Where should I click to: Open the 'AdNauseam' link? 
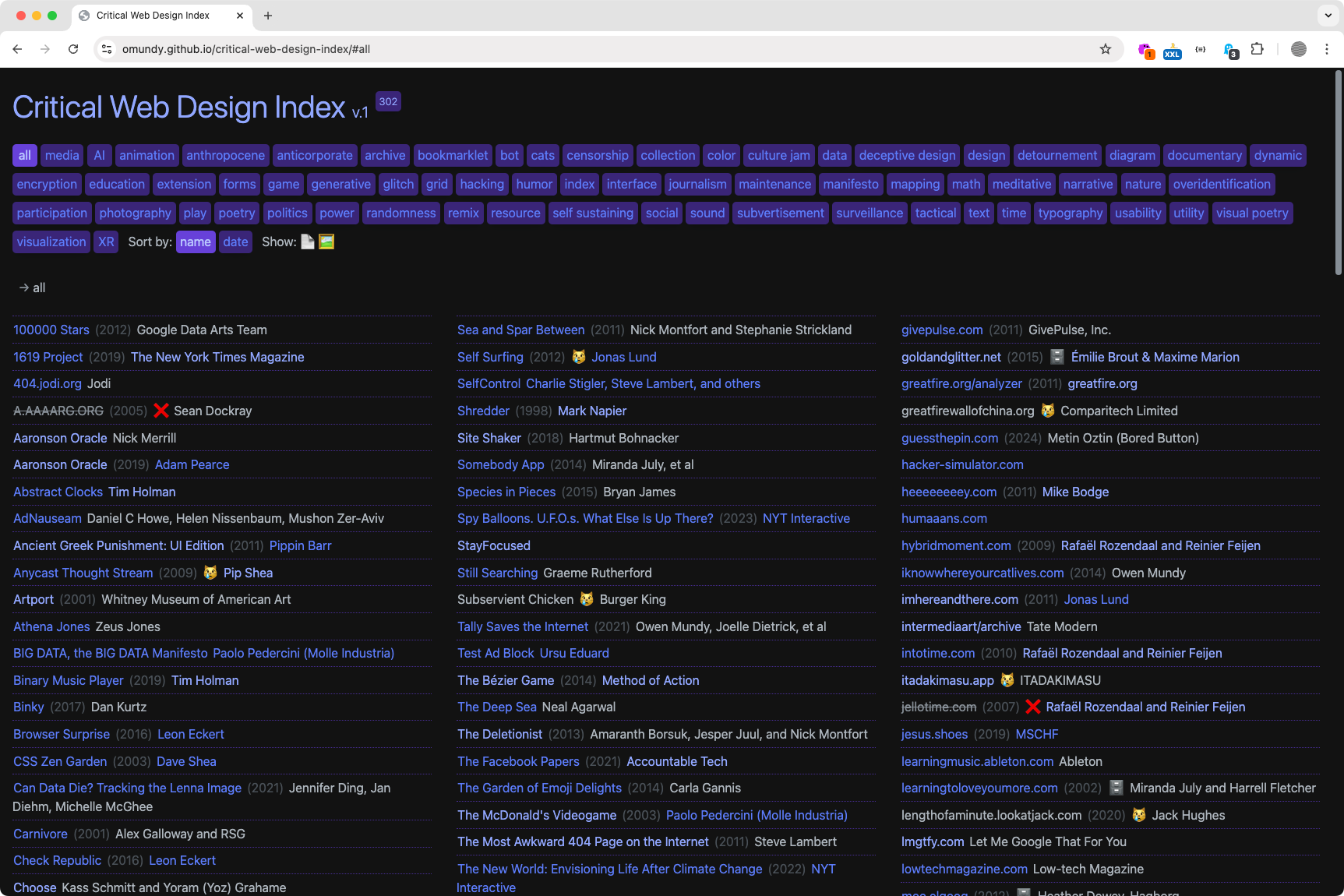(x=48, y=518)
